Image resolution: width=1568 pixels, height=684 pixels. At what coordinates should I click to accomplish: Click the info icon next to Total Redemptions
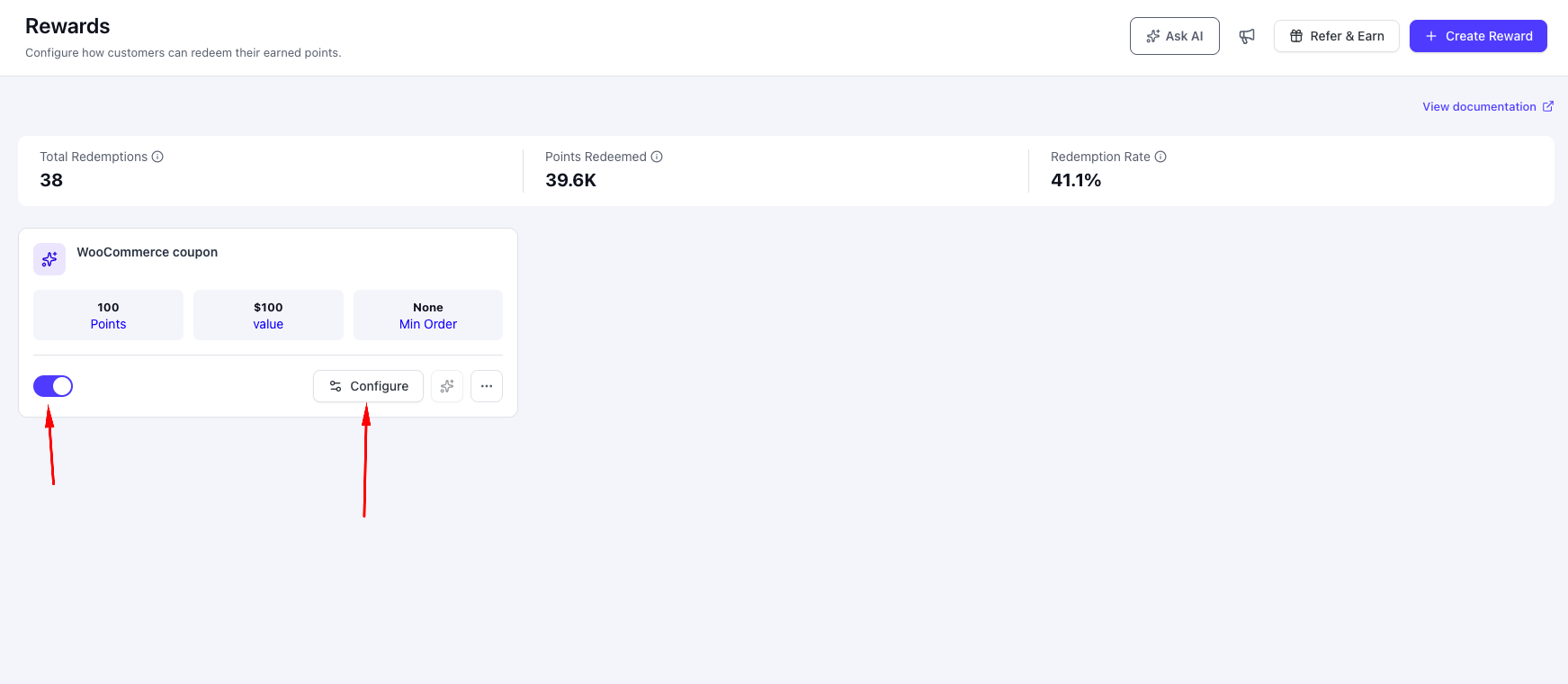(x=157, y=157)
